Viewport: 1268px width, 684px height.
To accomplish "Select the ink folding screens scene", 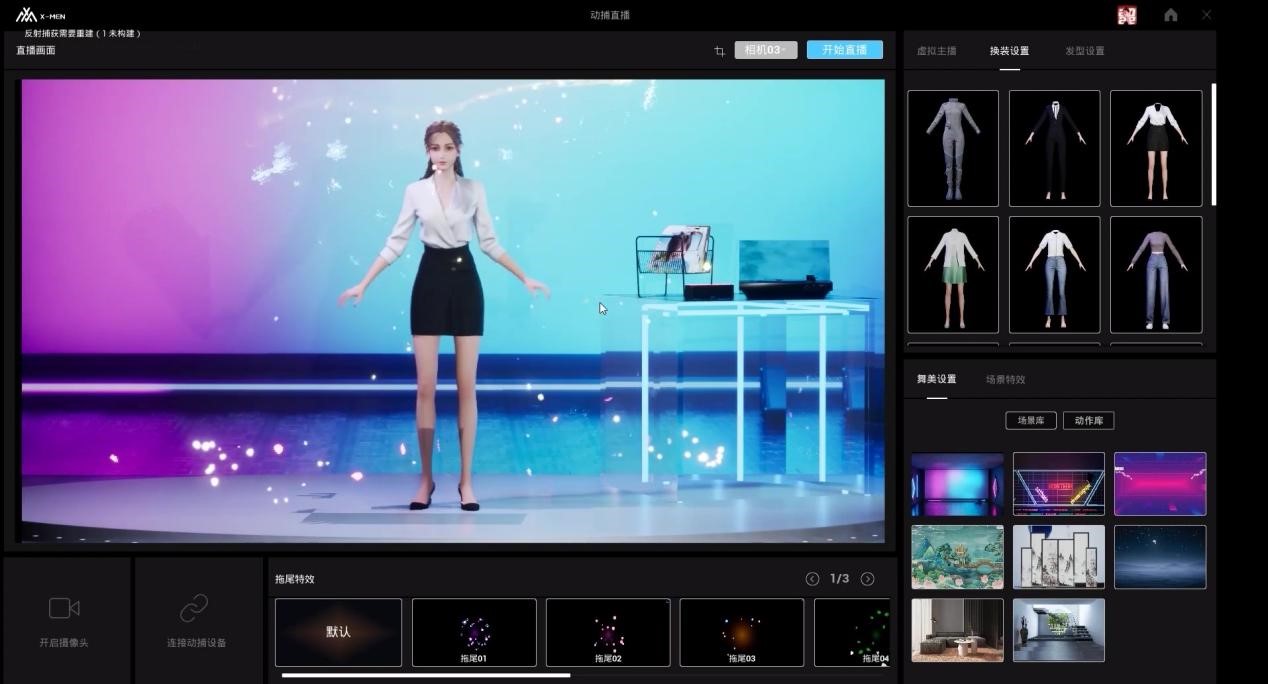I will point(1059,557).
